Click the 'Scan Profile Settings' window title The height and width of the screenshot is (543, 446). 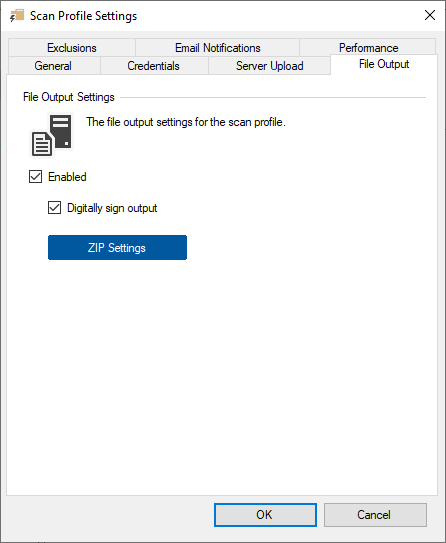pyautogui.click(x=83, y=16)
